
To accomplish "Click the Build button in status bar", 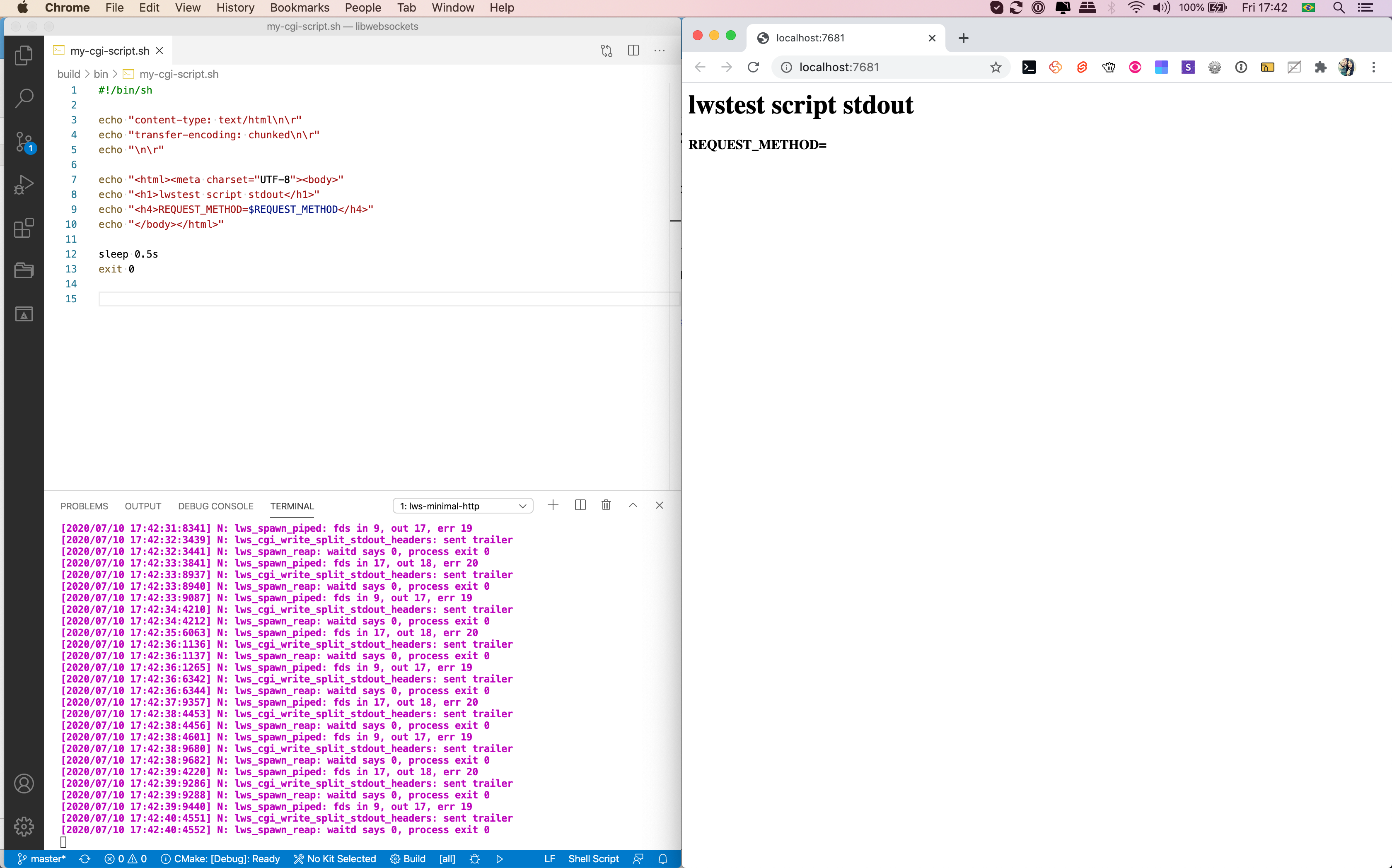I will click(408, 859).
